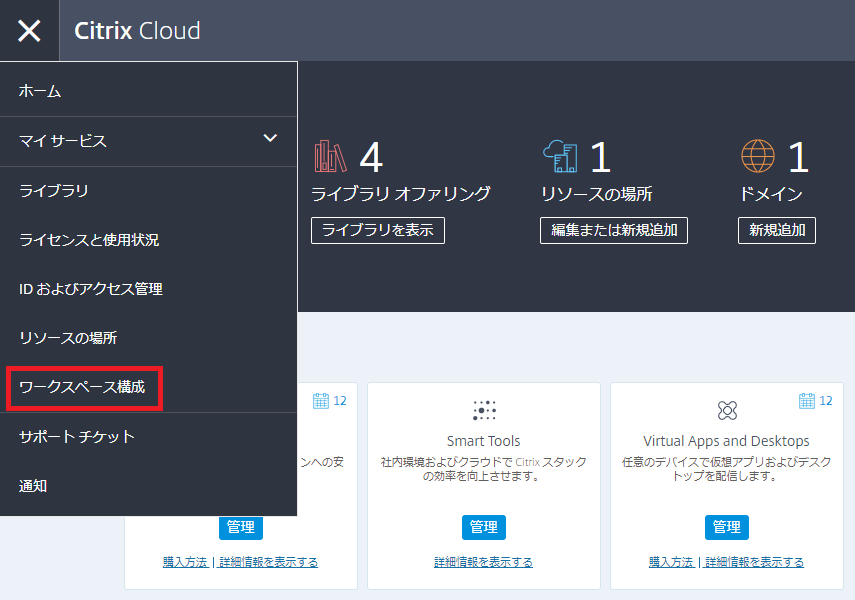This screenshot has height=600, width=855.
Task: Open 詳細情報を表示する on Smart Tools card
Action: [x=484, y=562]
